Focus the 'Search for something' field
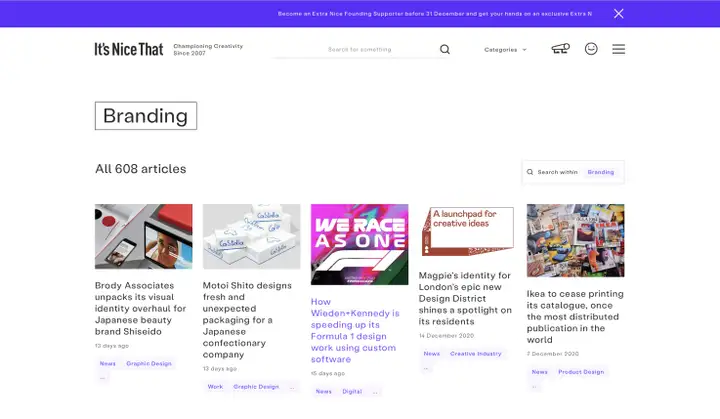Image resolution: width=720 pixels, height=419 pixels. click(360, 49)
